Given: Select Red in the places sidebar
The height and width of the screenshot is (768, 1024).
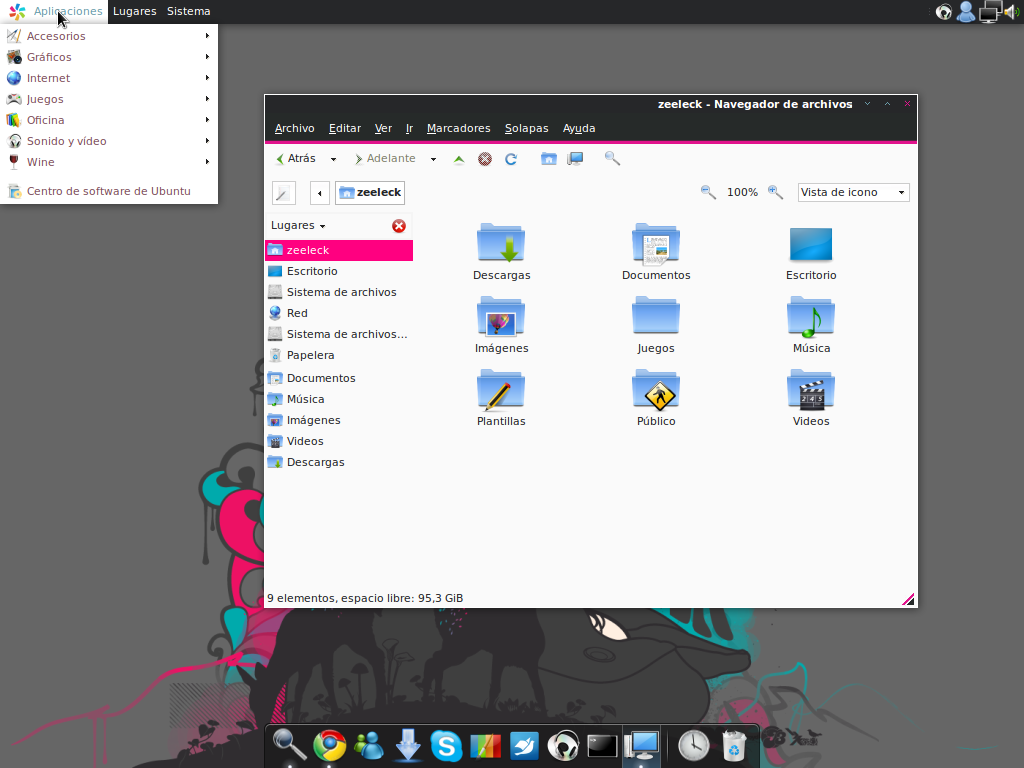Looking at the screenshot, I should click(339, 313).
